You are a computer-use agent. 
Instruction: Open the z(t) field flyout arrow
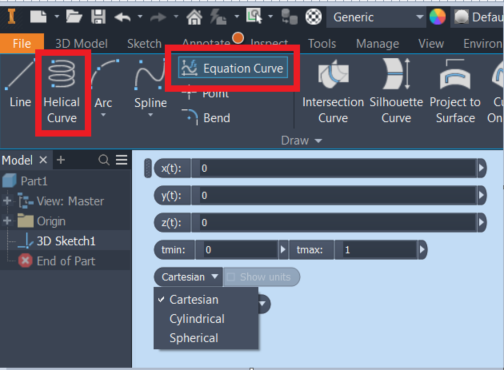(481, 222)
